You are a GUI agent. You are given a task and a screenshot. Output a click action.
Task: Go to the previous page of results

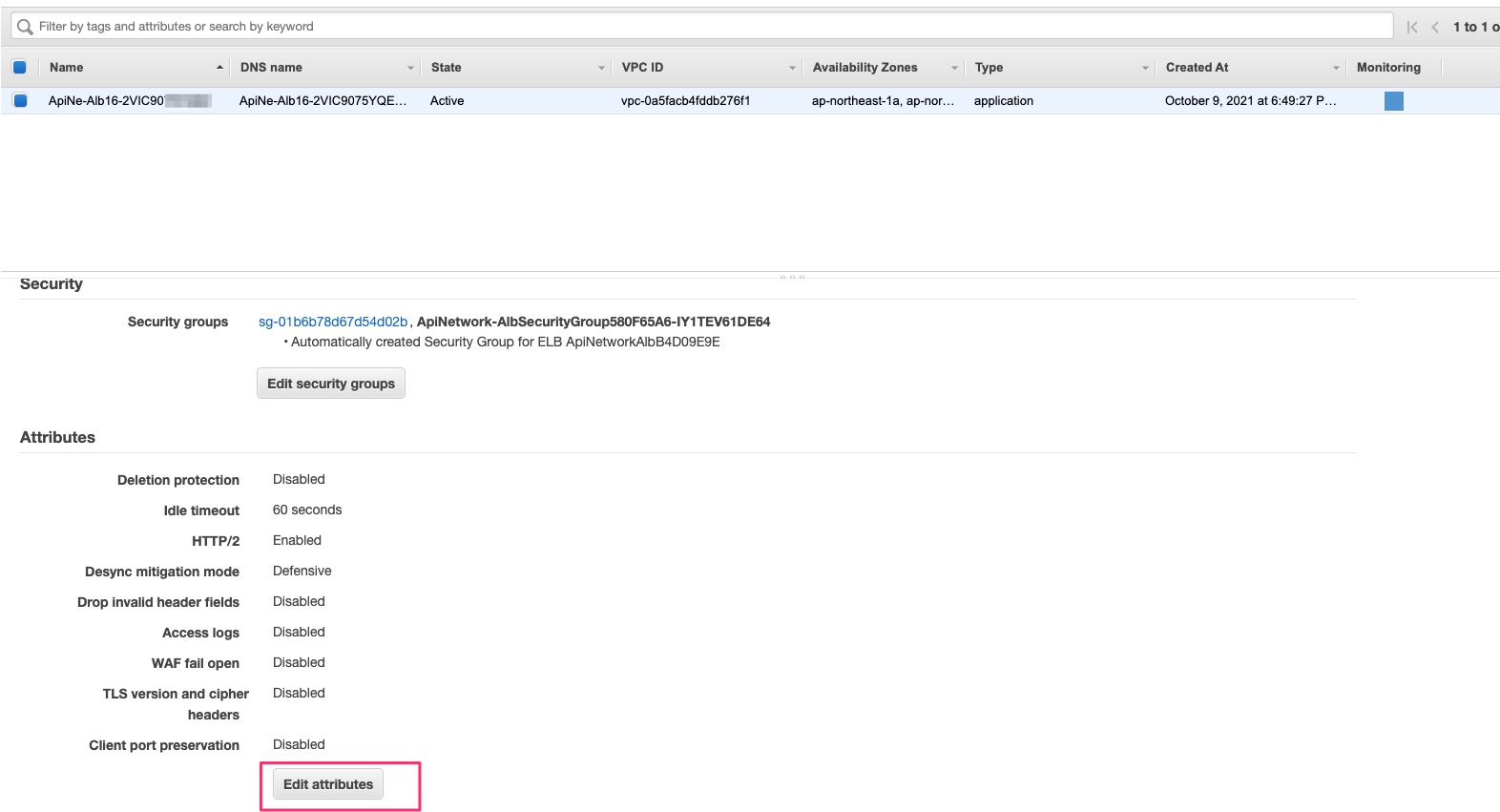click(x=1435, y=27)
